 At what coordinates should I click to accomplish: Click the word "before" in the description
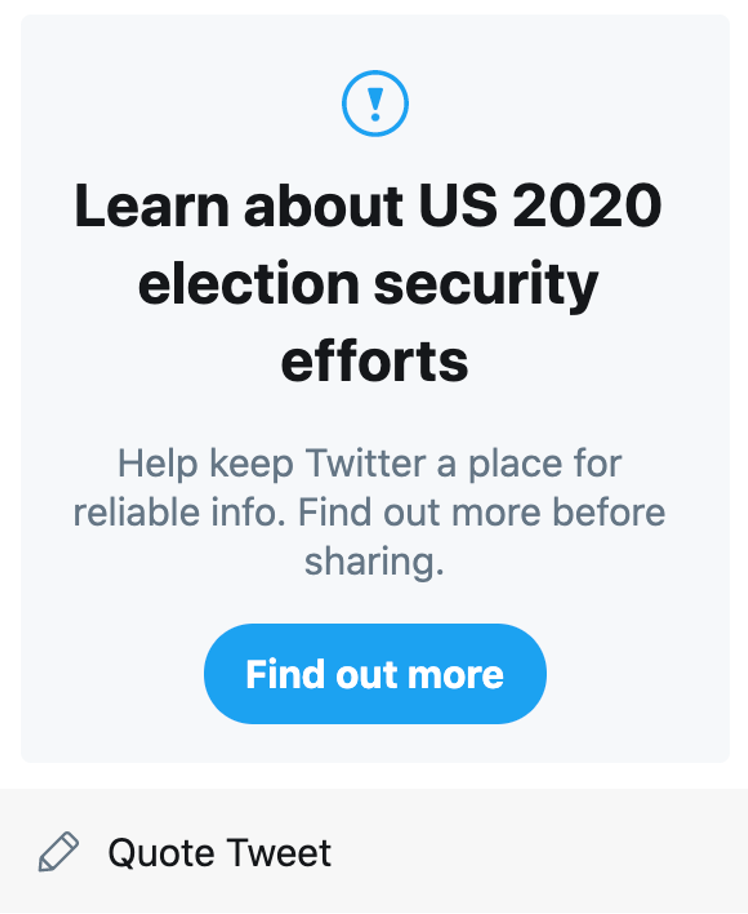click(605, 512)
